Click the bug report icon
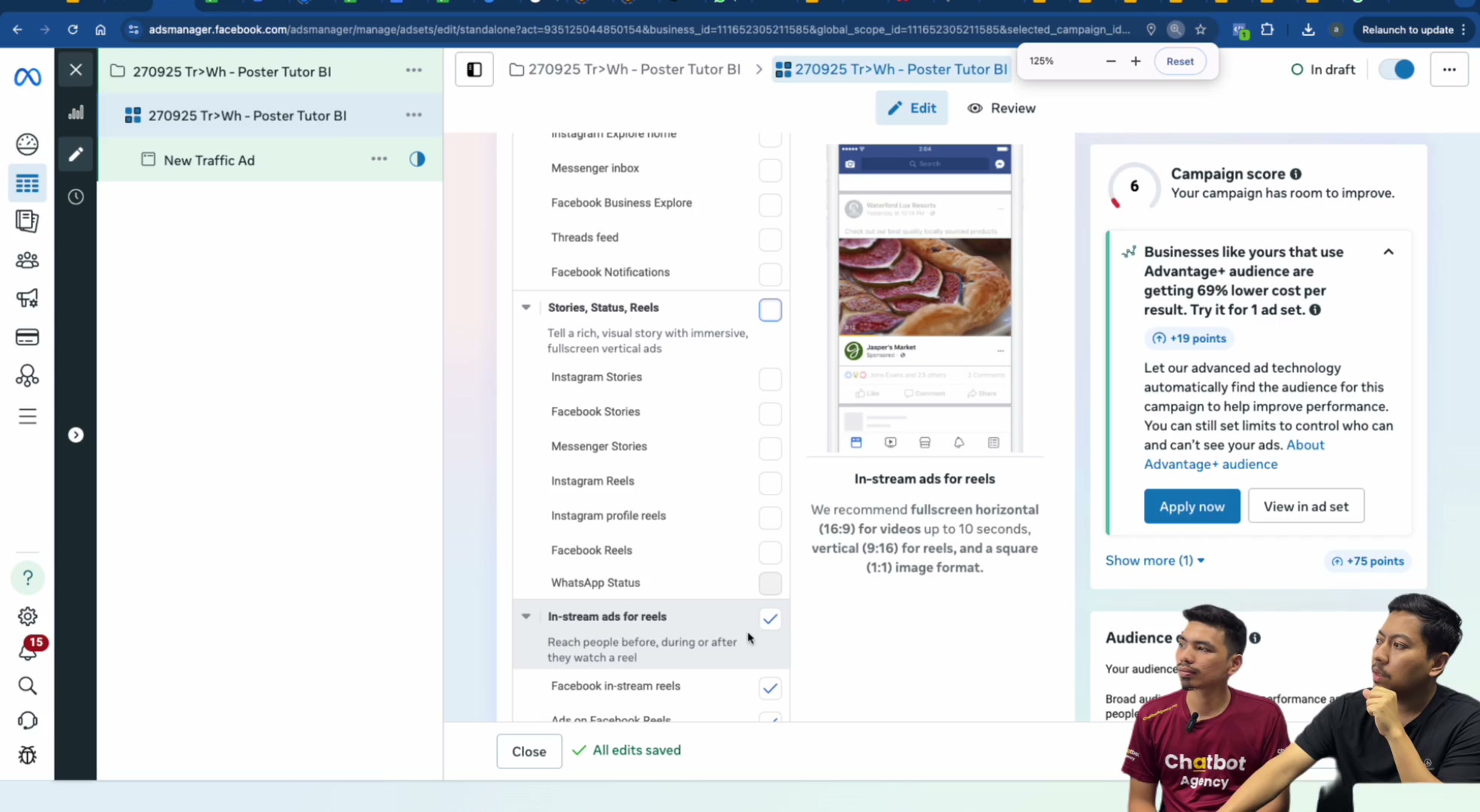This screenshot has height=812, width=1480. [28, 755]
